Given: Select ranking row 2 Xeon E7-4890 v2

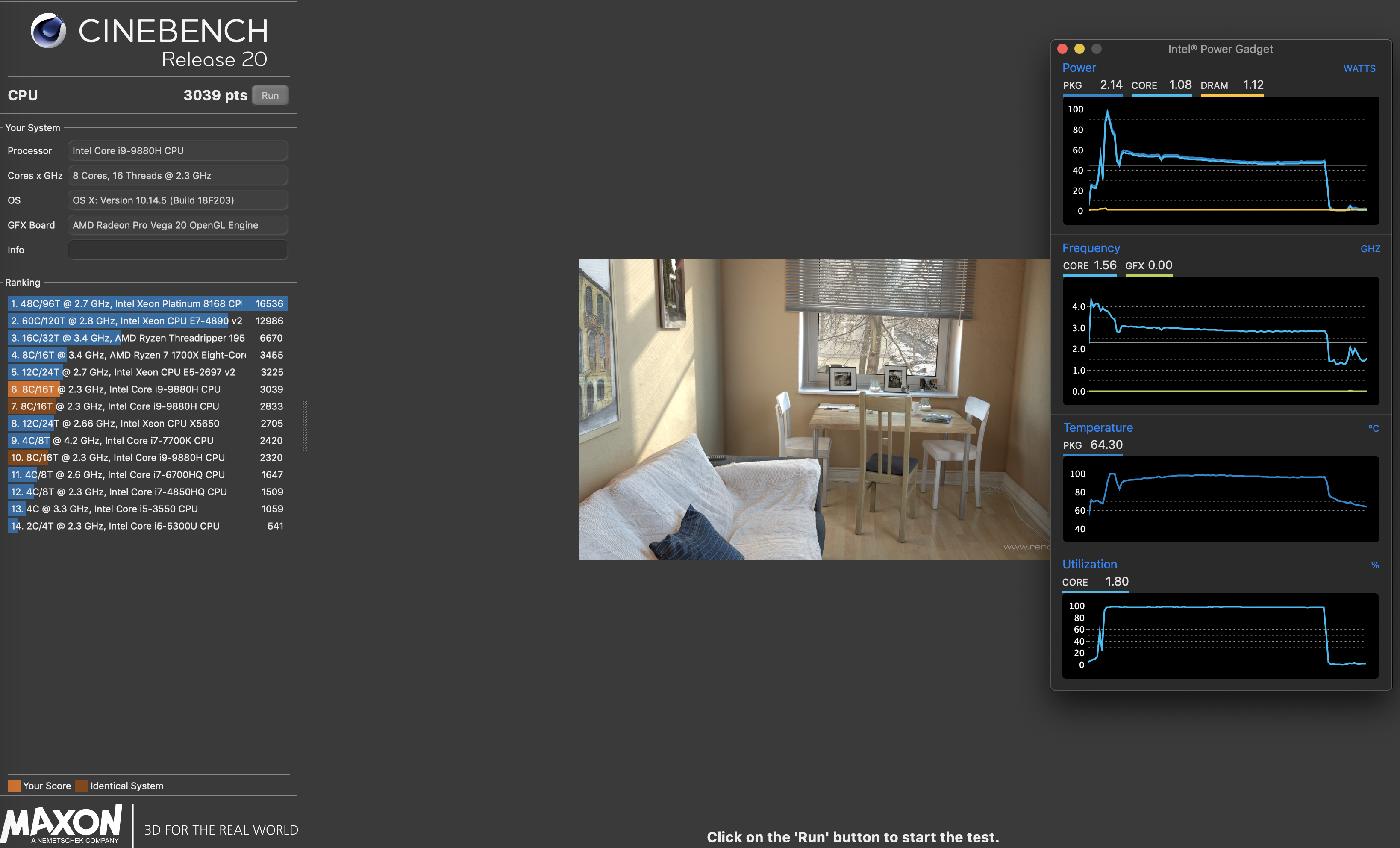Looking at the screenshot, I should [148, 321].
